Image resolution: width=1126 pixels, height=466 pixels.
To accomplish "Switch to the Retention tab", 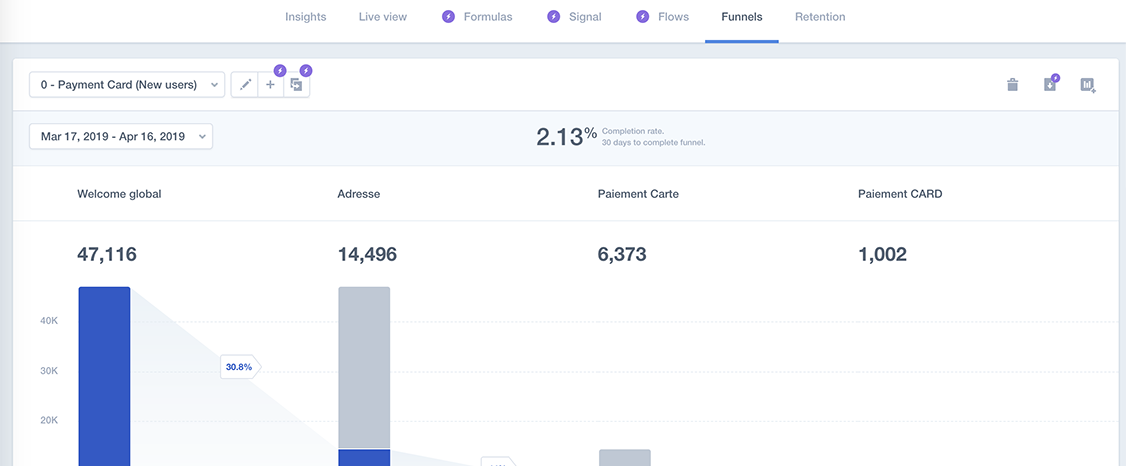I will [820, 17].
